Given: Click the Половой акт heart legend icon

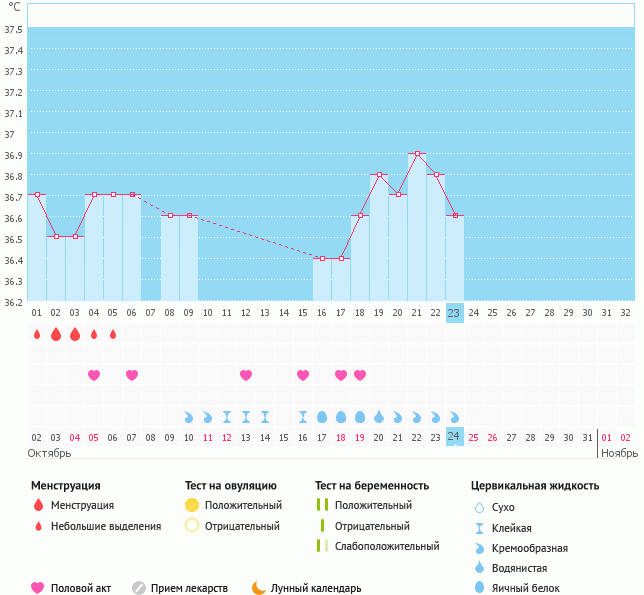Looking at the screenshot, I should tap(38, 588).
